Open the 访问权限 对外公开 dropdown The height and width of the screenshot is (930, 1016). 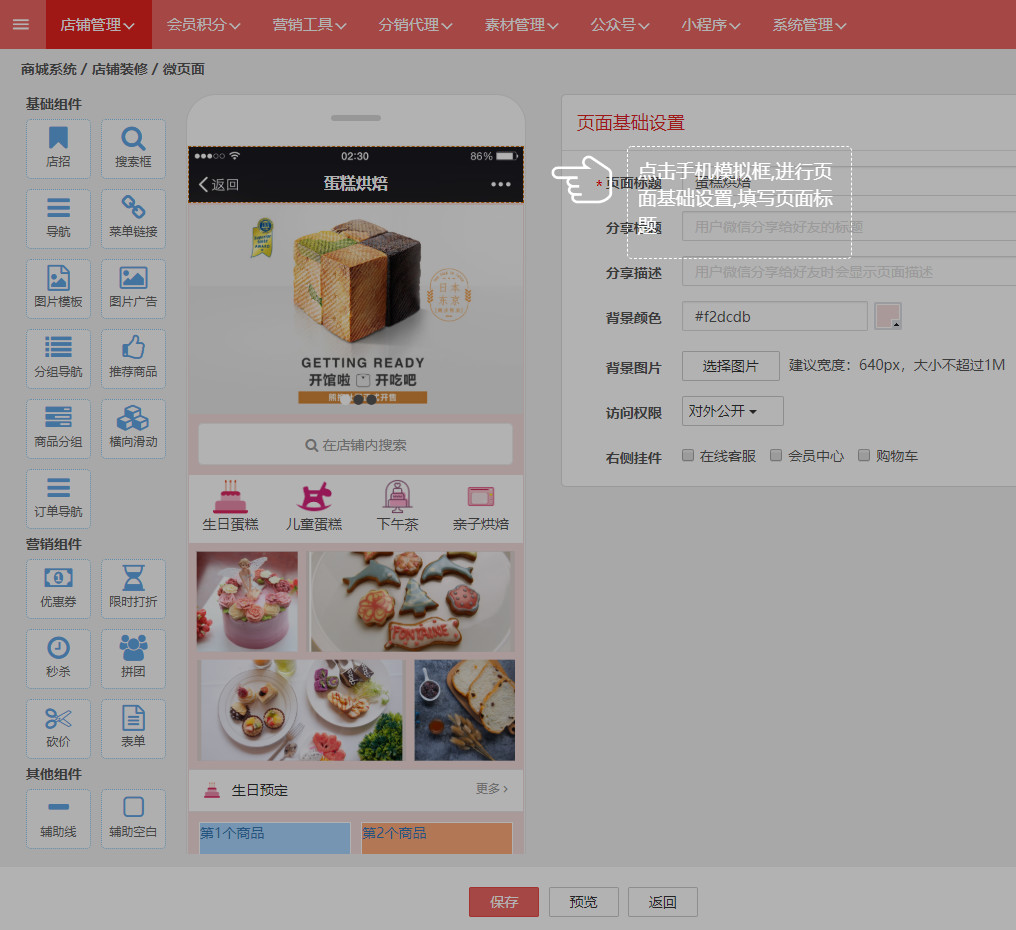[732, 411]
